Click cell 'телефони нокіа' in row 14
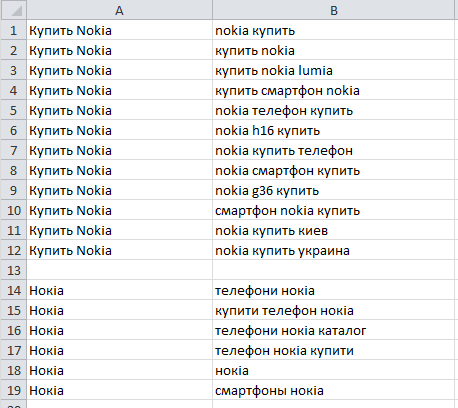 coord(333,290)
